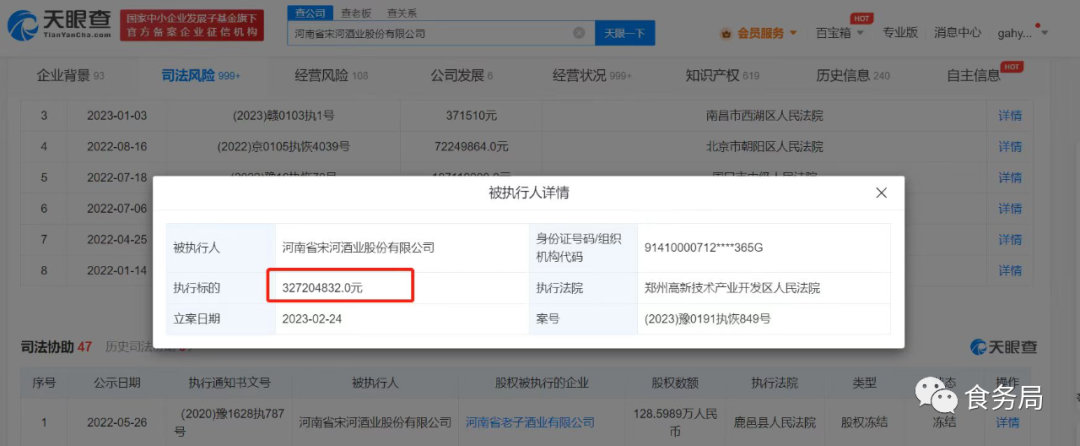Open the gahy... user account dropdown

(1023, 33)
